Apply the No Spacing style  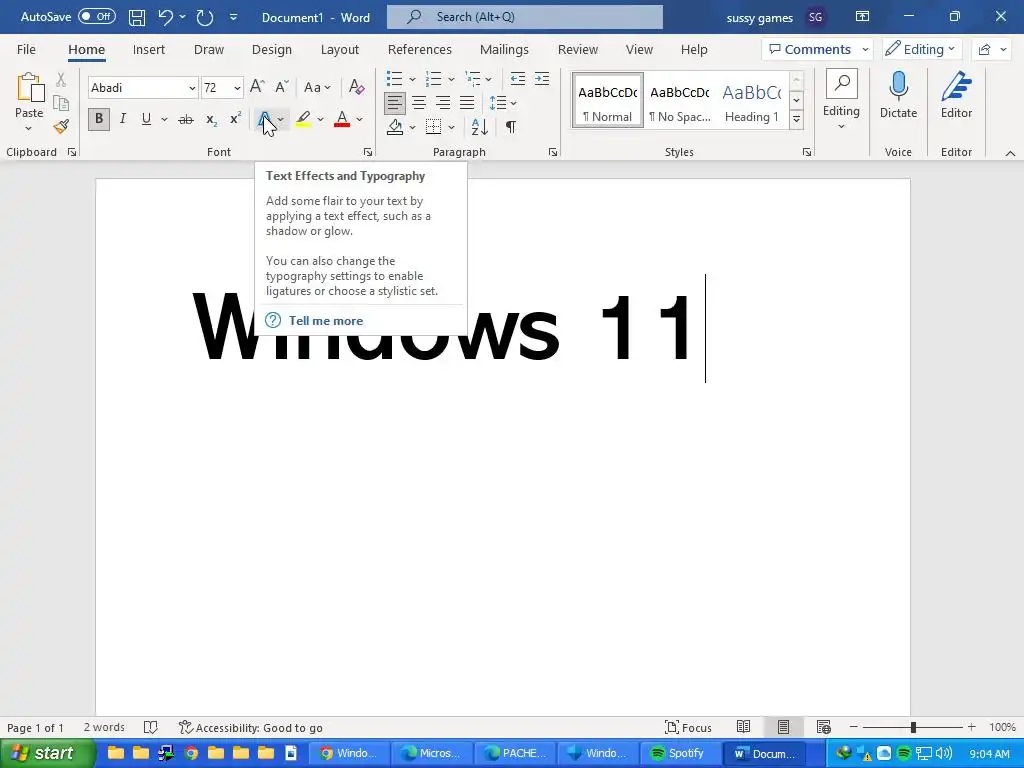(x=680, y=100)
